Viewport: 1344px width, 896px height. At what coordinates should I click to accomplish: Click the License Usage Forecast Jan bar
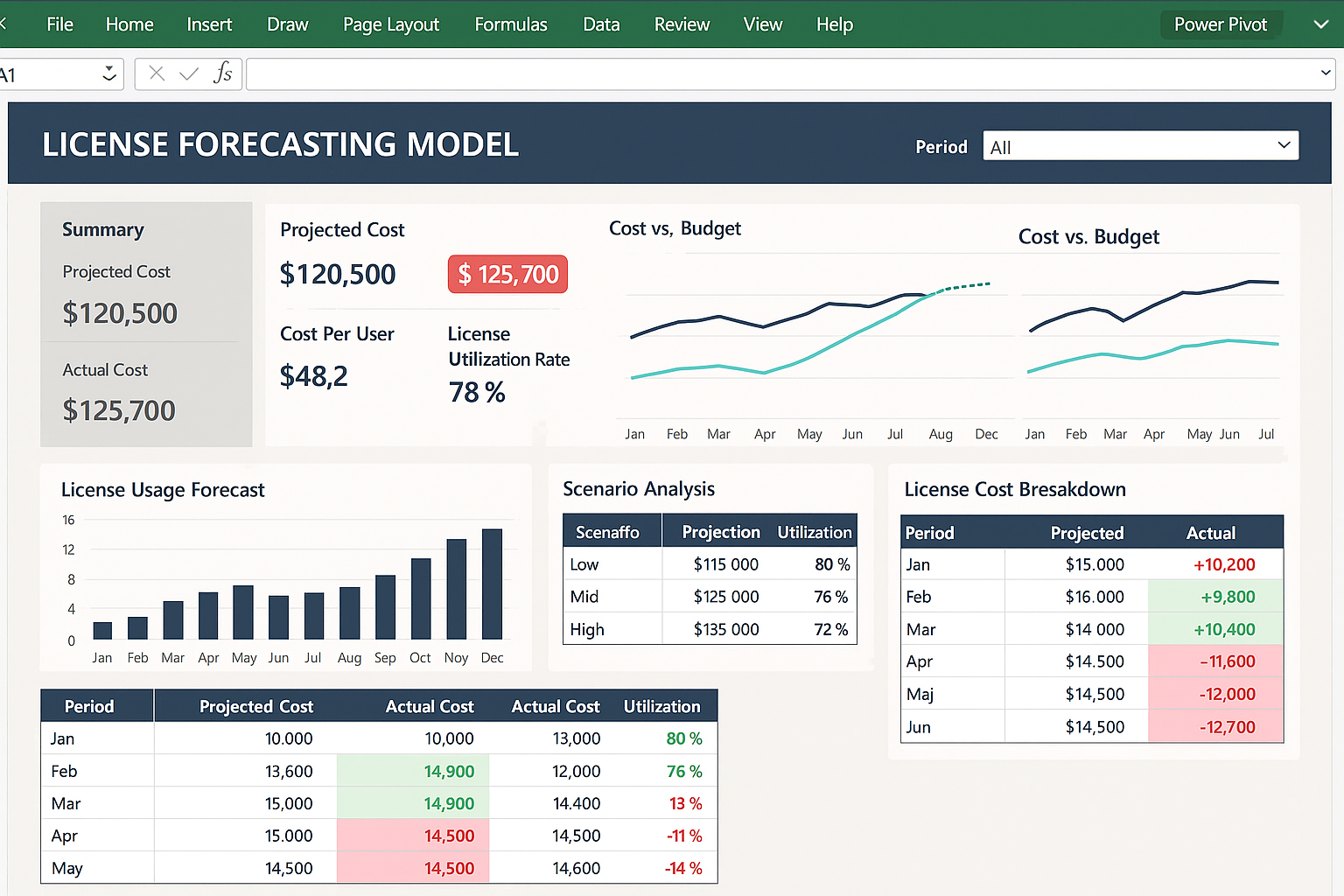point(102,630)
